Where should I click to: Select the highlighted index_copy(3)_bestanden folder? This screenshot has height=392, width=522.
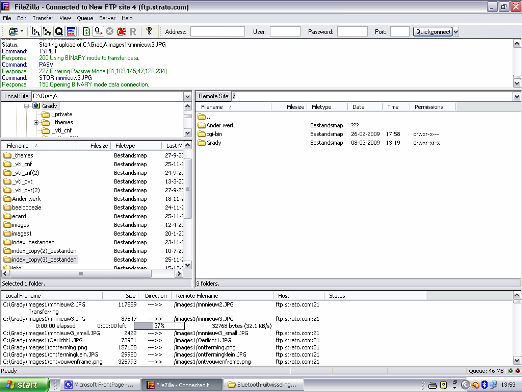point(40,259)
